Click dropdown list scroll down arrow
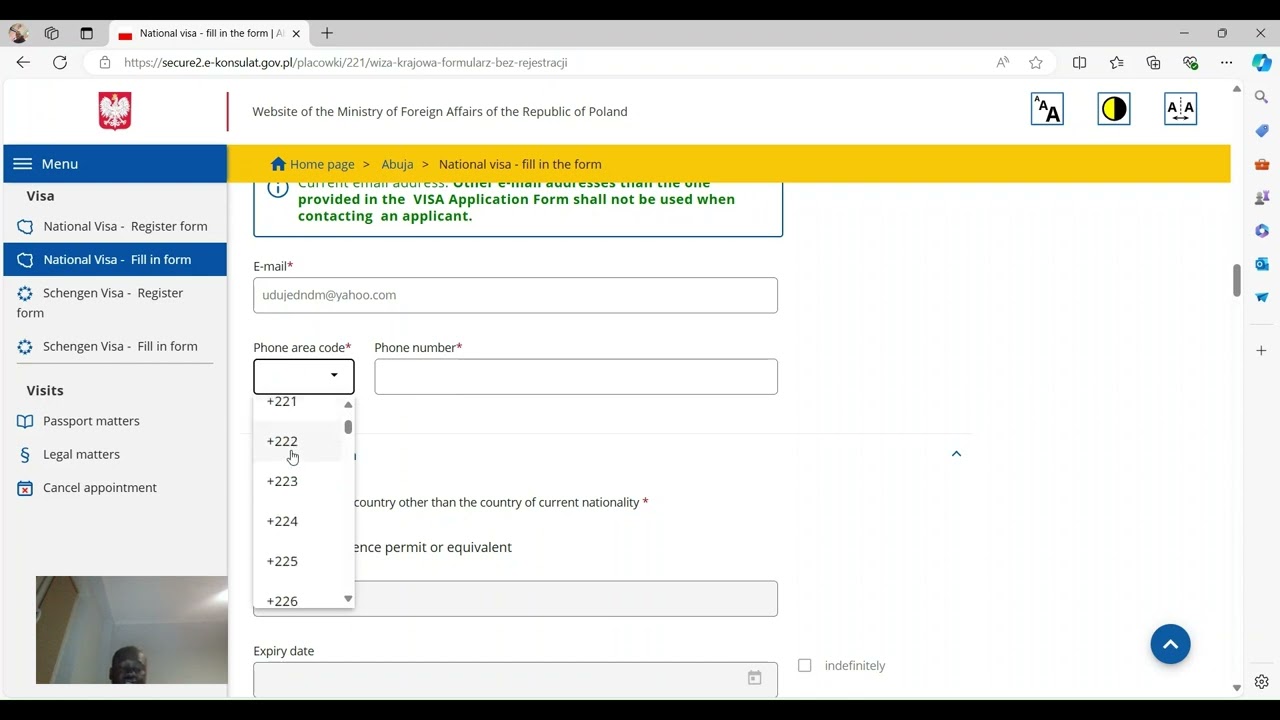Viewport: 1280px width, 720px height. [x=348, y=599]
